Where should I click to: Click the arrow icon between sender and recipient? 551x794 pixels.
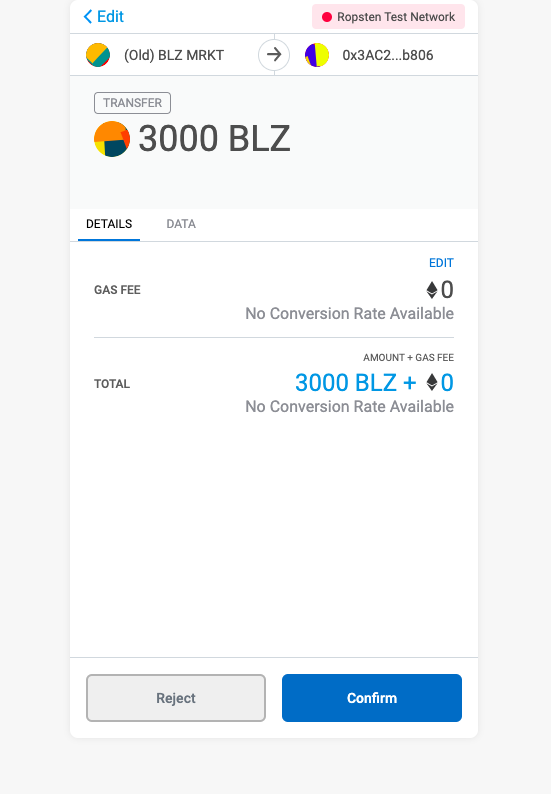pyautogui.click(x=274, y=55)
